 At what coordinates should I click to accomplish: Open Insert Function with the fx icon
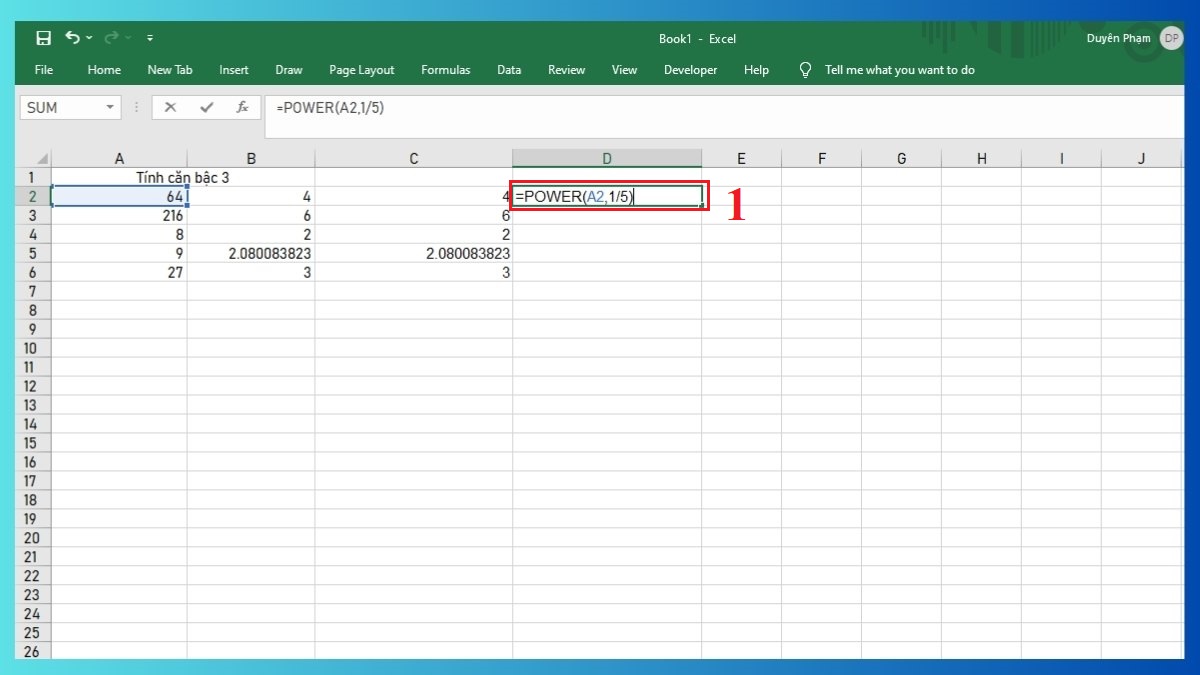click(242, 107)
